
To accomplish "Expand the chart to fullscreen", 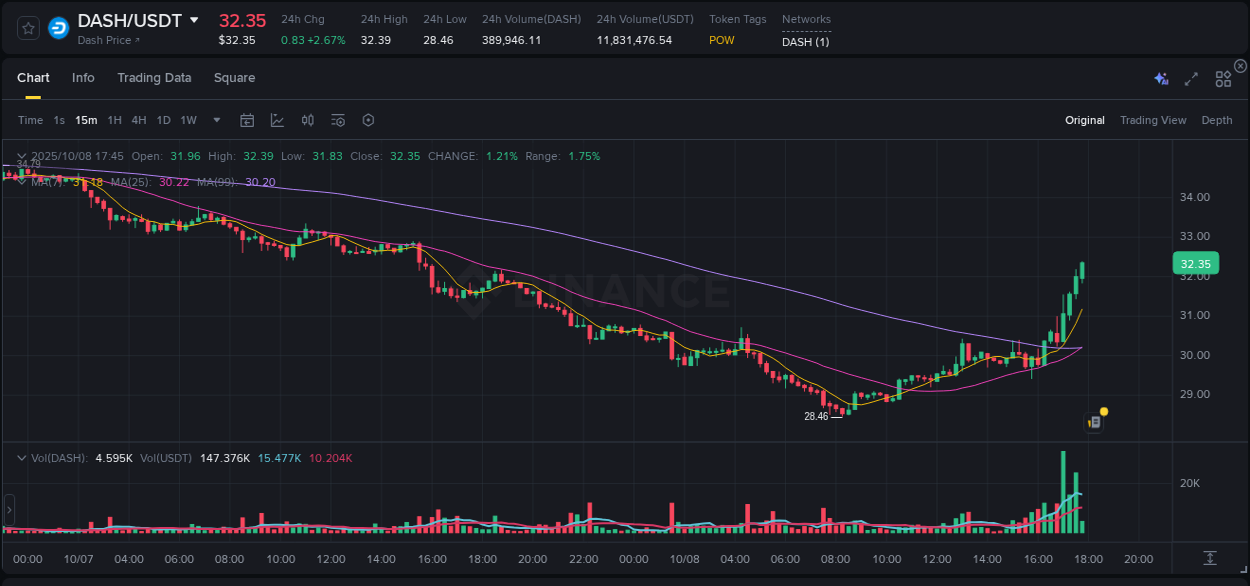I will coord(1191,78).
